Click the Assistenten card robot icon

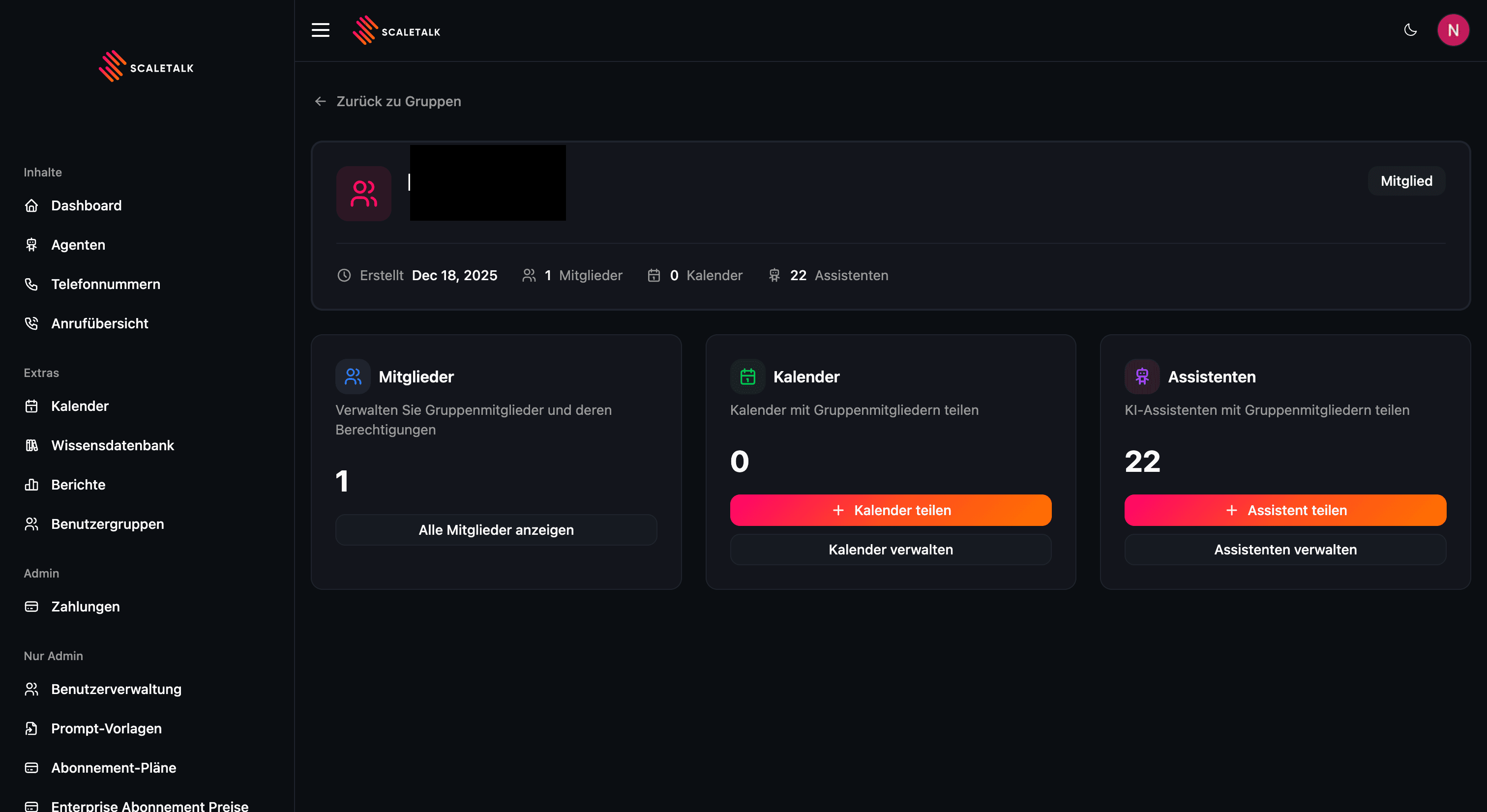(x=1141, y=377)
